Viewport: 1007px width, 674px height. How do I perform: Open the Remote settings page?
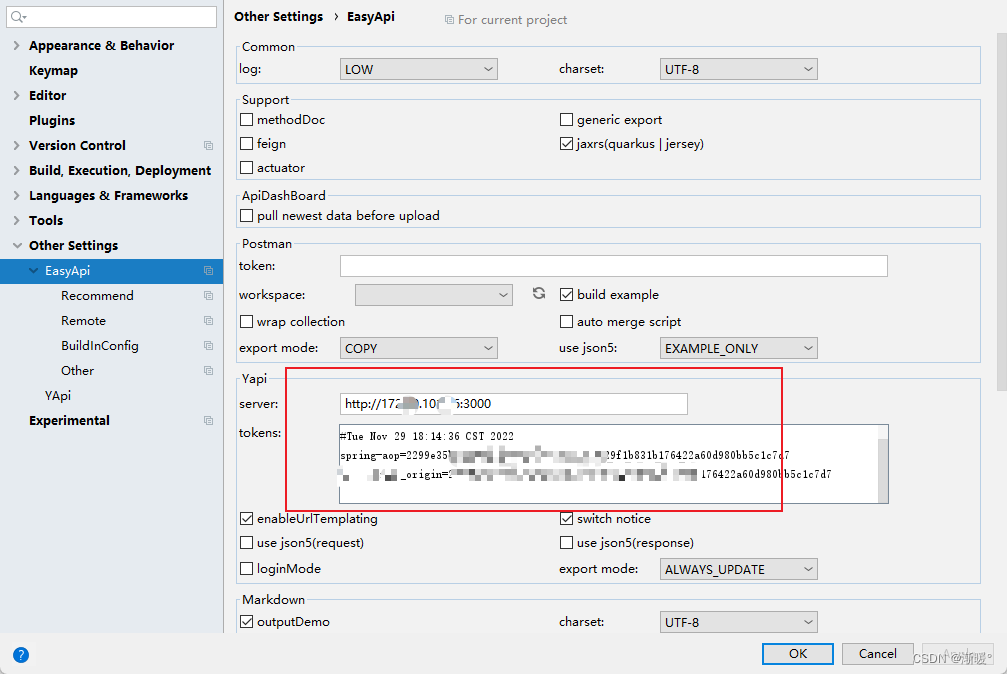83,321
